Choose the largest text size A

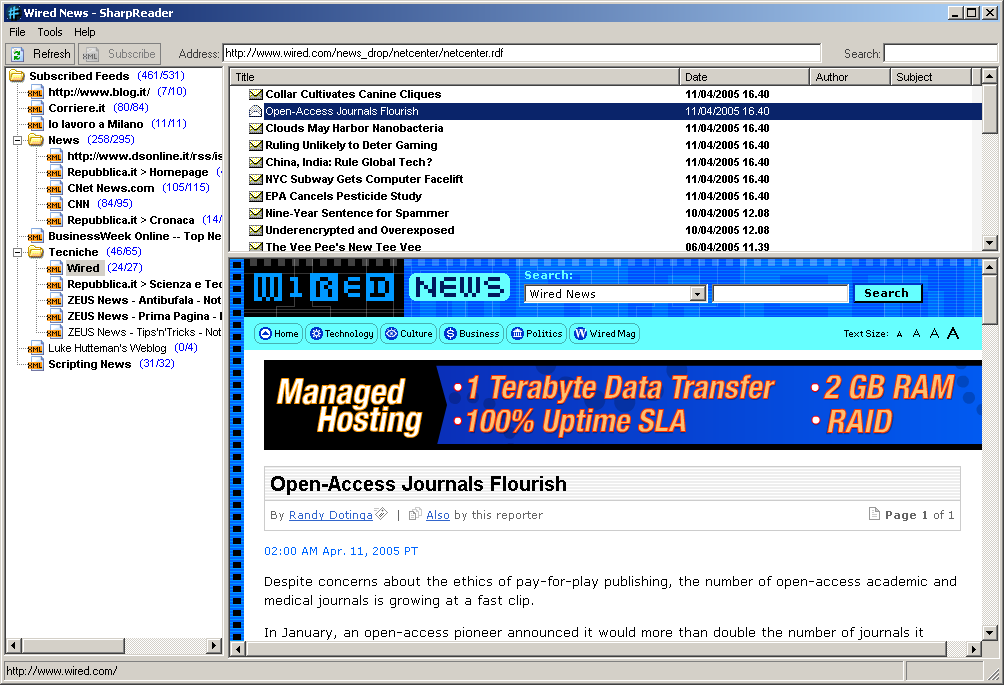[953, 333]
